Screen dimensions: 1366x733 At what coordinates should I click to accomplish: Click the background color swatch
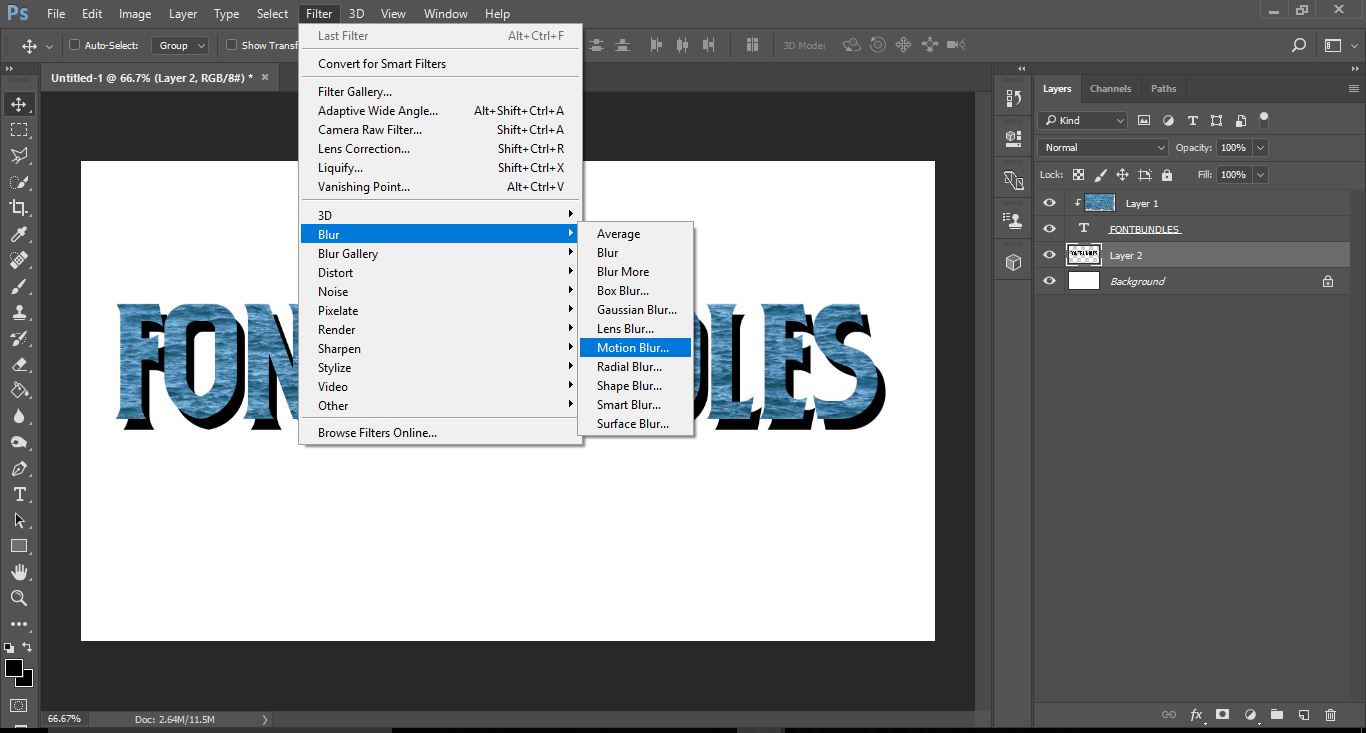pyautogui.click(x=26, y=680)
